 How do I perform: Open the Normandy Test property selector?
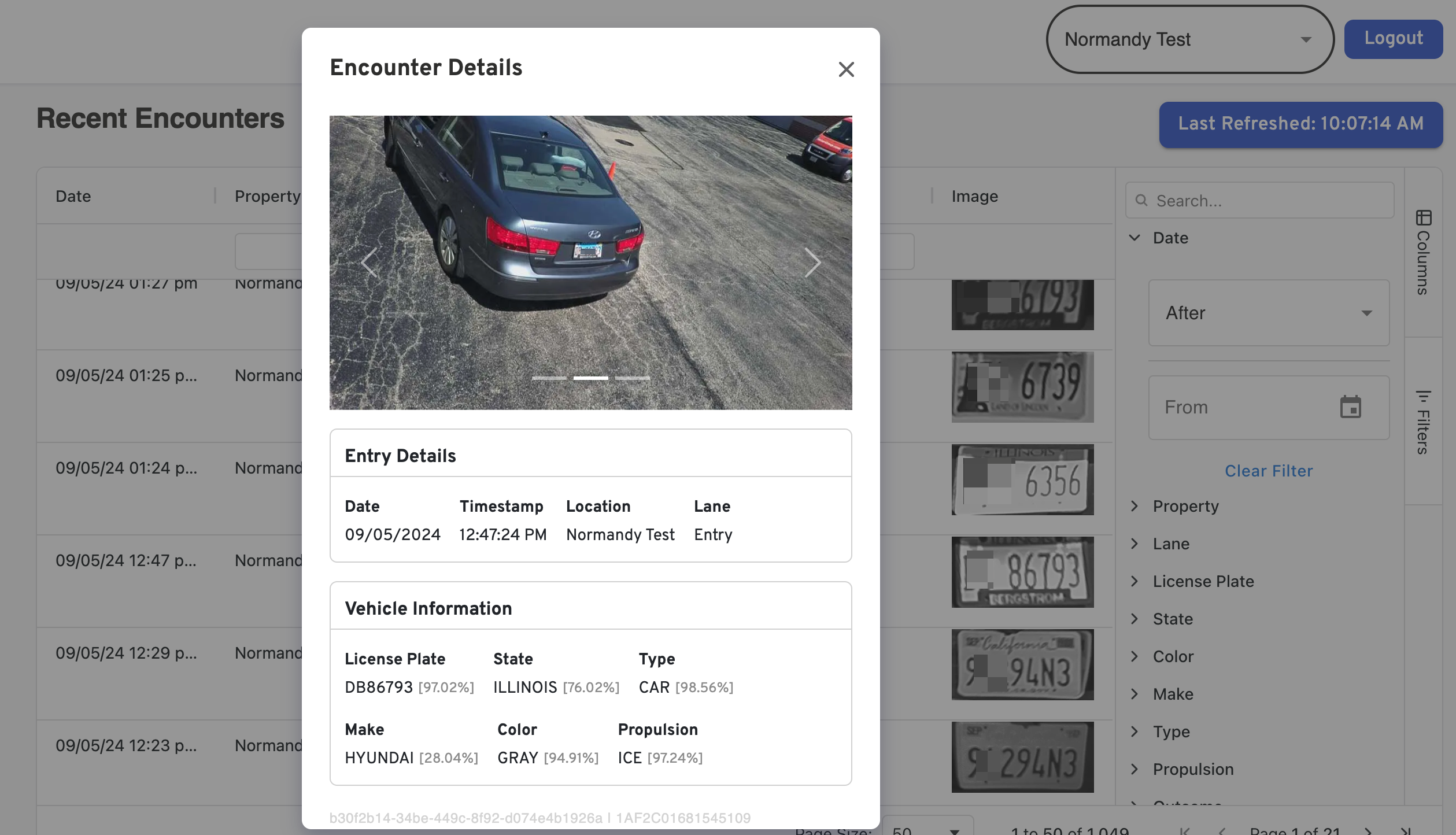pyautogui.click(x=1189, y=39)
